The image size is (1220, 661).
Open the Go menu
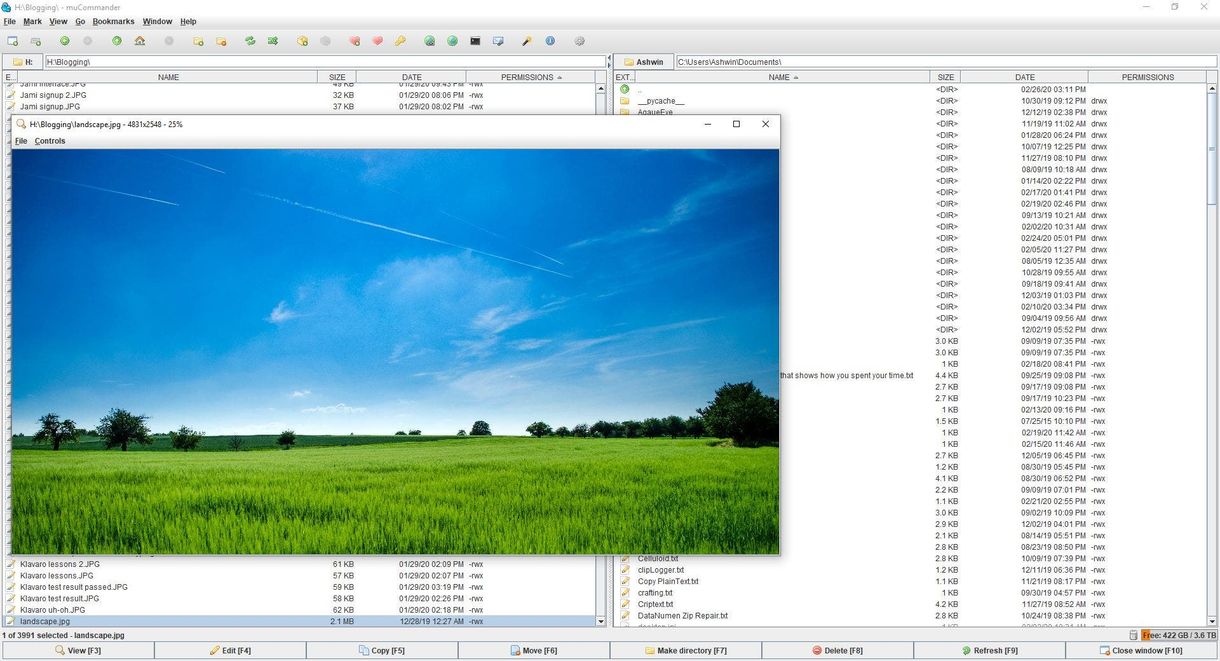(80, 21)
